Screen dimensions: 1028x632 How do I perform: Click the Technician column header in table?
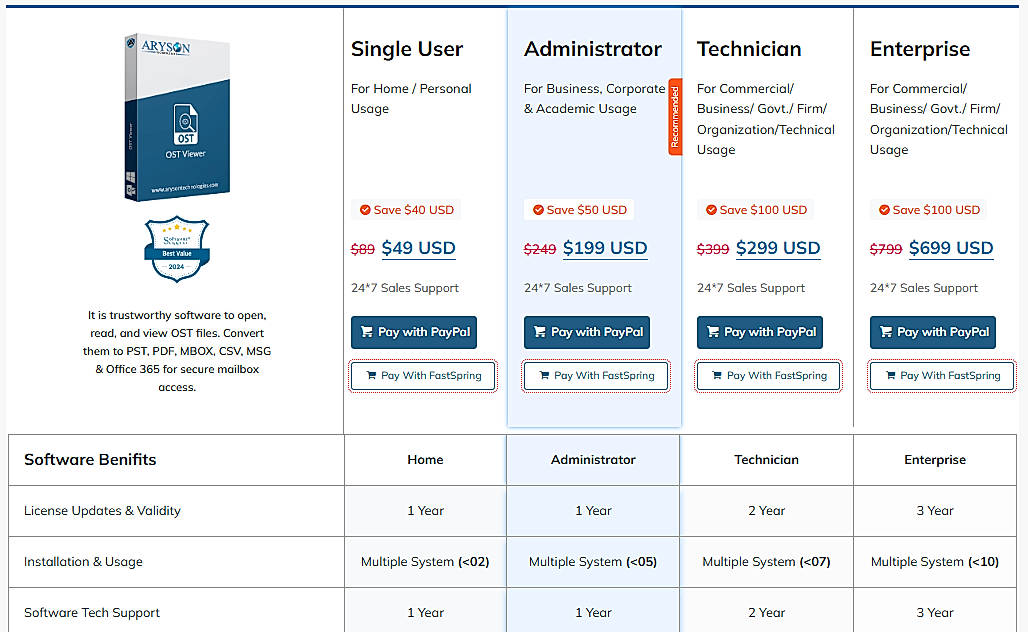[766, 460]
